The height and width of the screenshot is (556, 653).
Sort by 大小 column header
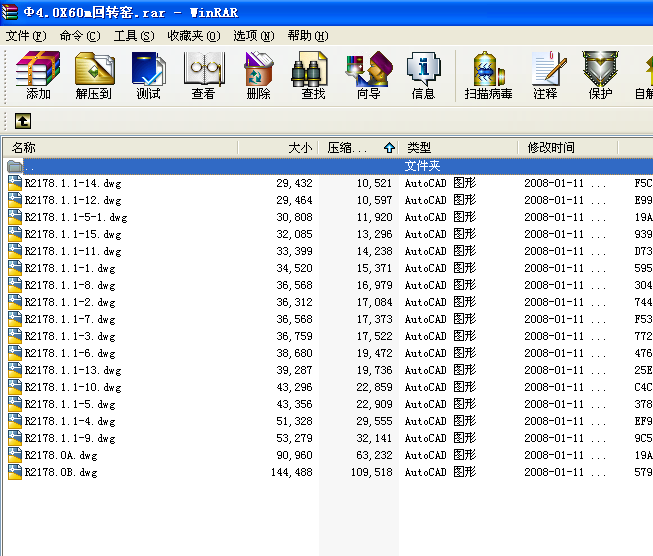[278, 147]
